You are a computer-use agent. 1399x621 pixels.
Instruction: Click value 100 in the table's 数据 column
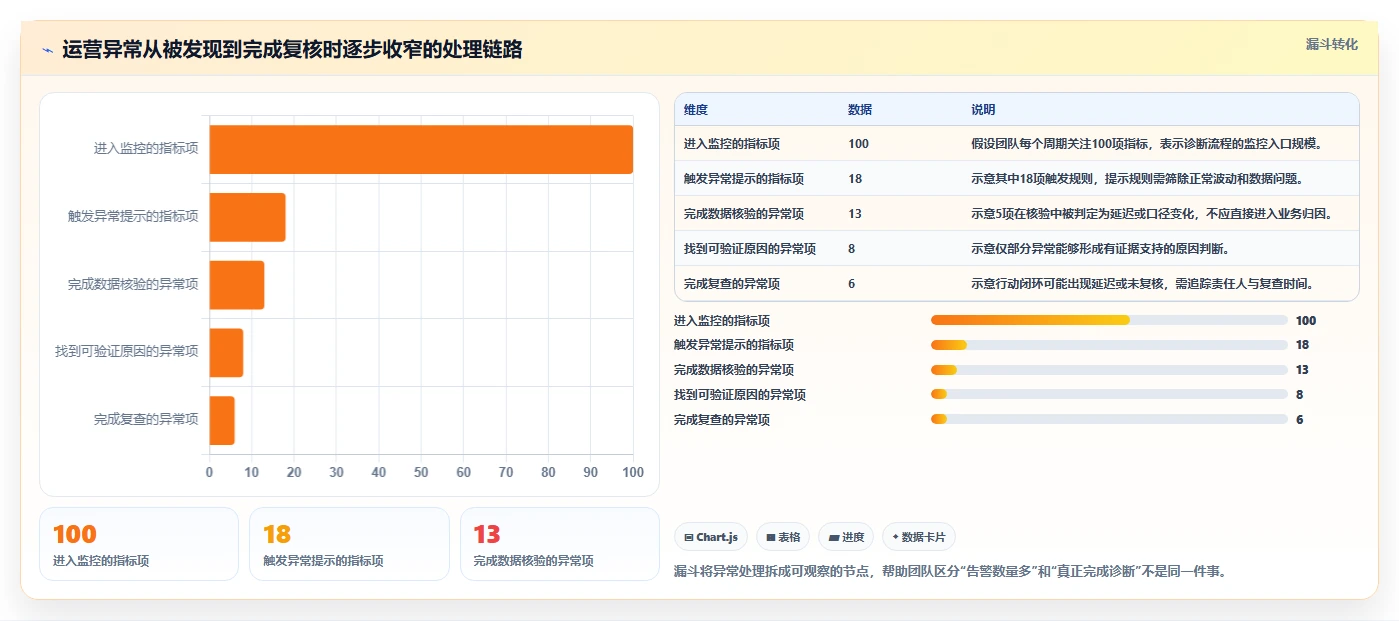(x=858, y=144)
